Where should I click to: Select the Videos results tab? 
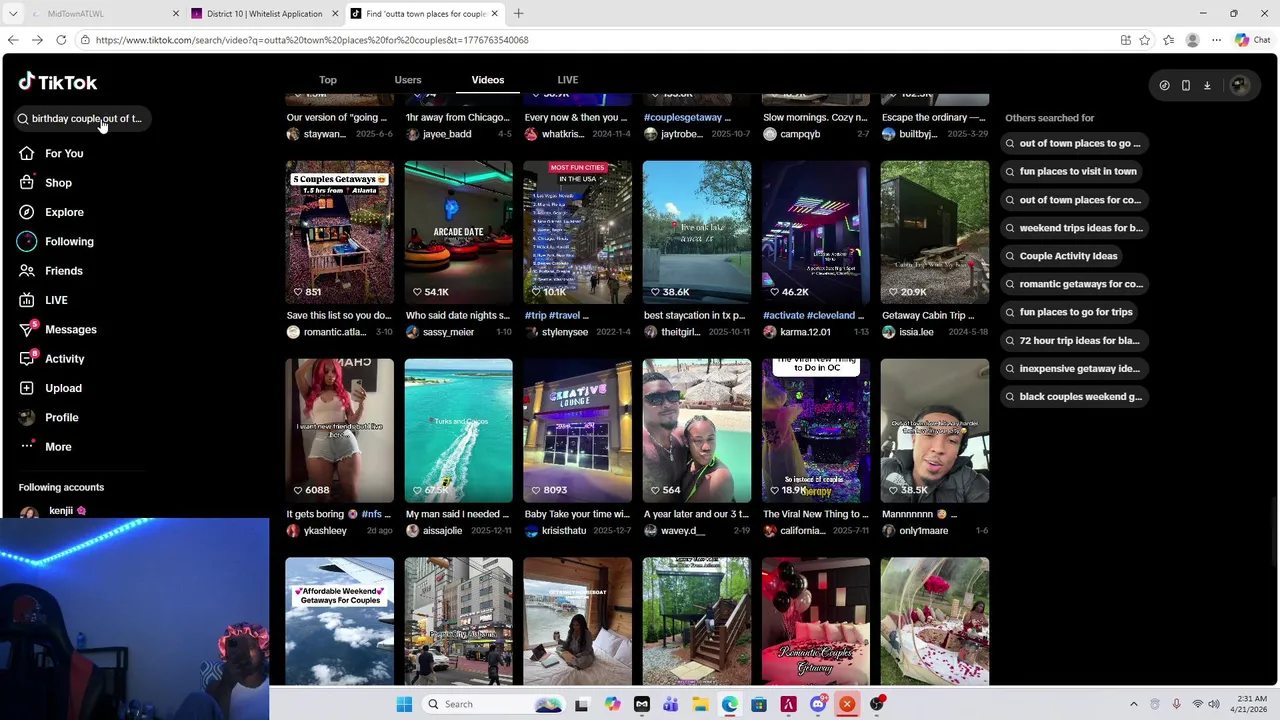(x=488, y=80)
